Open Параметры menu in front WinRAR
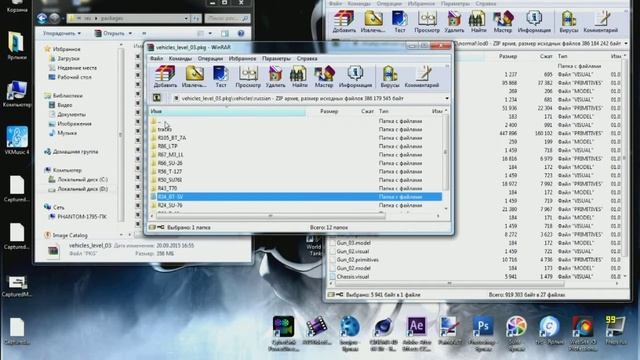Image resolution: width=640 pixels, height=360 pixels. [x=276, y=58]
